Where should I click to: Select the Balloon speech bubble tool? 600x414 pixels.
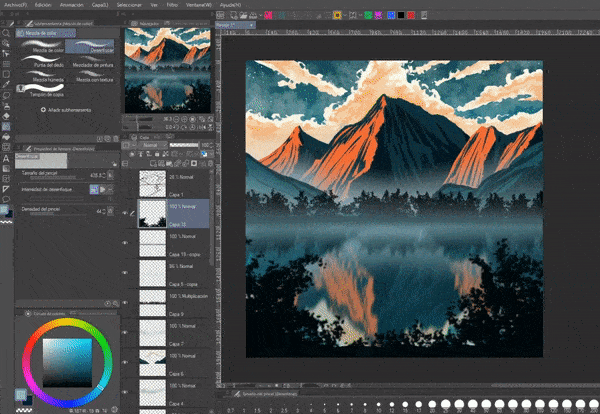click(x=6, y=199)
